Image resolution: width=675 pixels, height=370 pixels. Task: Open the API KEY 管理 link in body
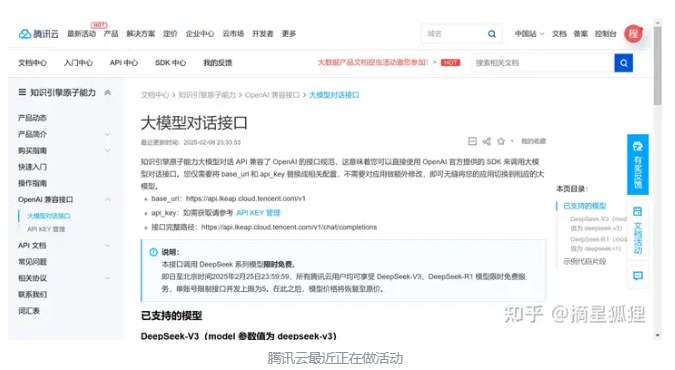258,213
